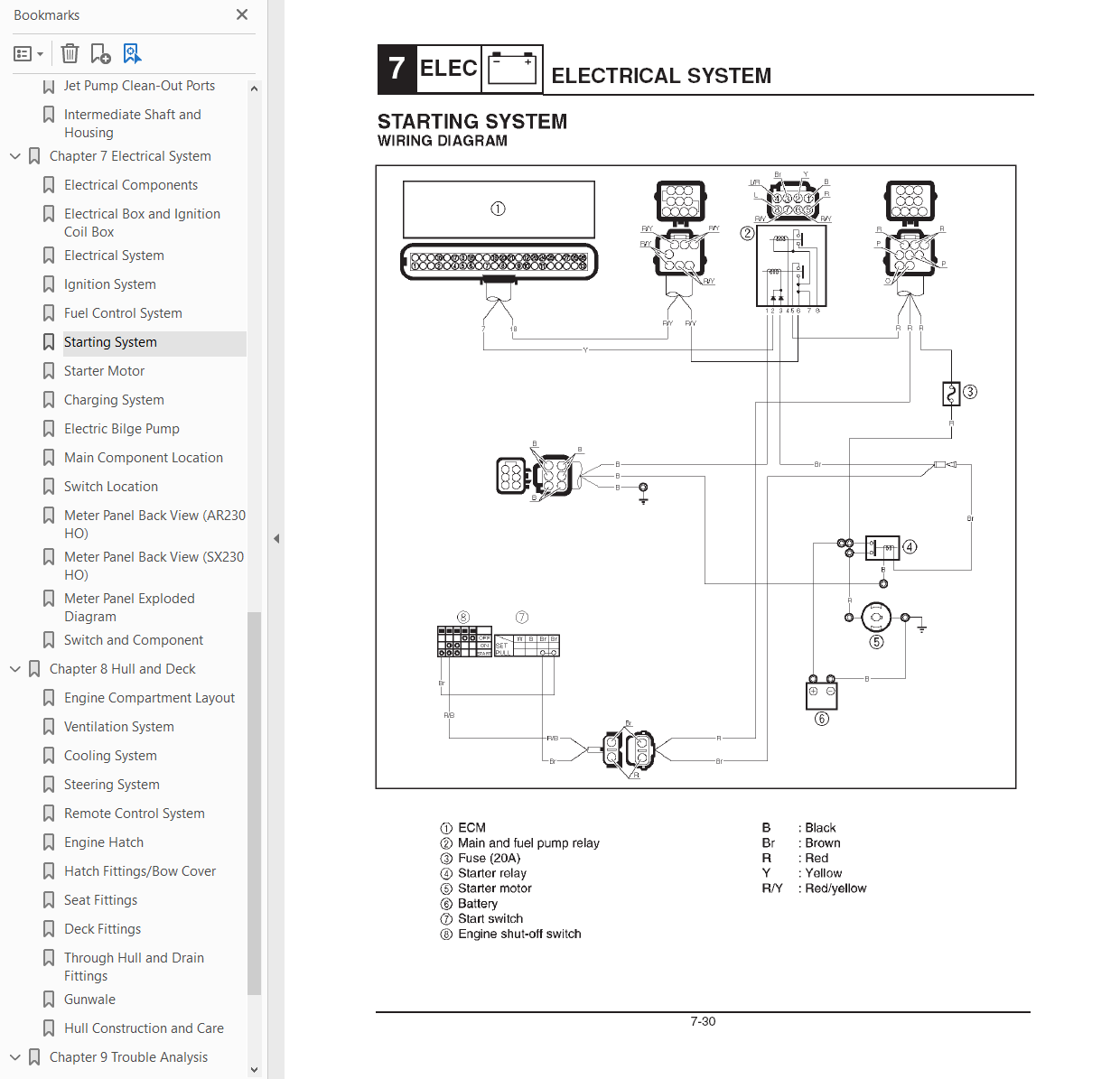Open Hull Construction and Care bookmark
The image size is (1120, 1079).
(144, 1028)
